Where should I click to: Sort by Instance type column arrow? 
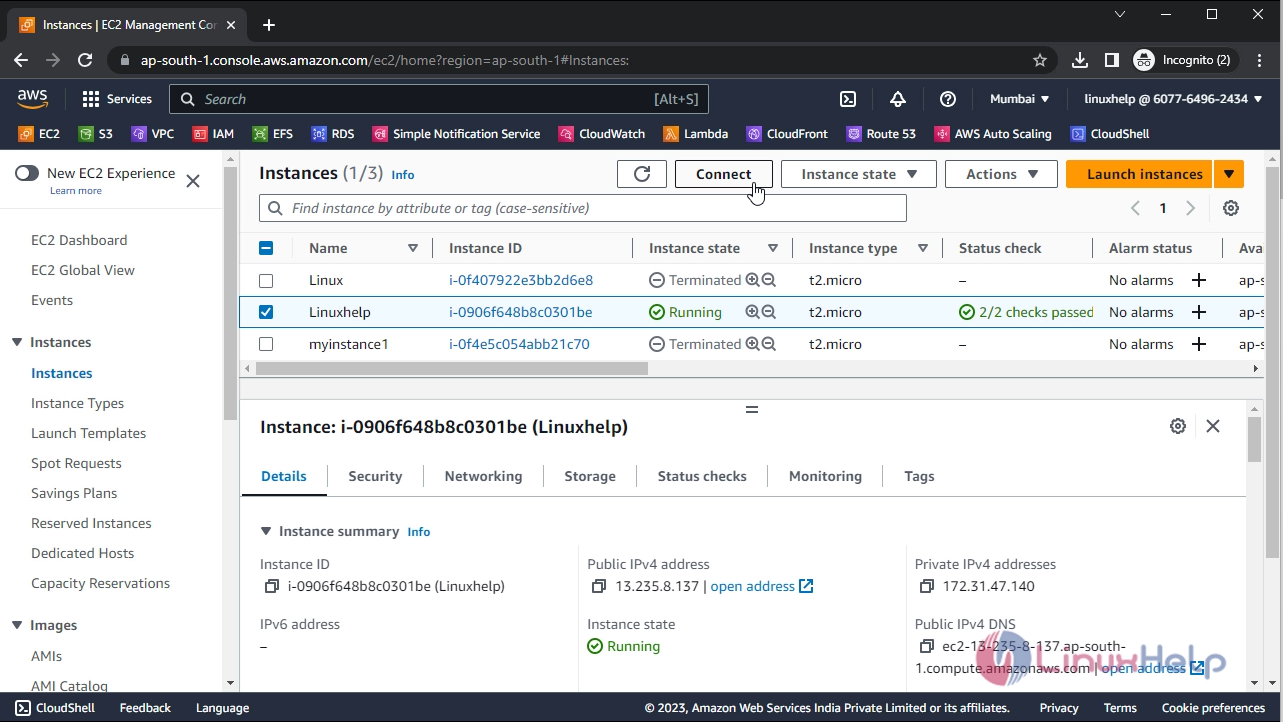[923, 248]
